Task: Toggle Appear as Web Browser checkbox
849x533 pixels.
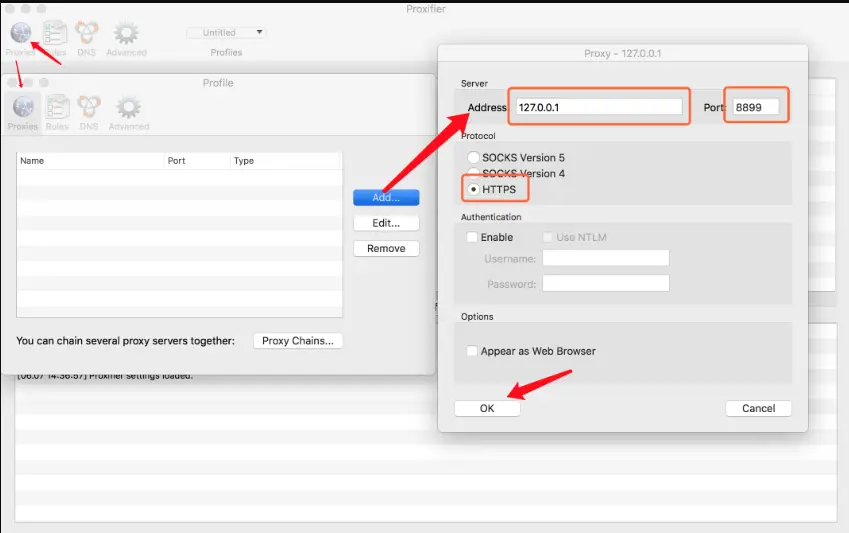Action: [x=472, y=351]
